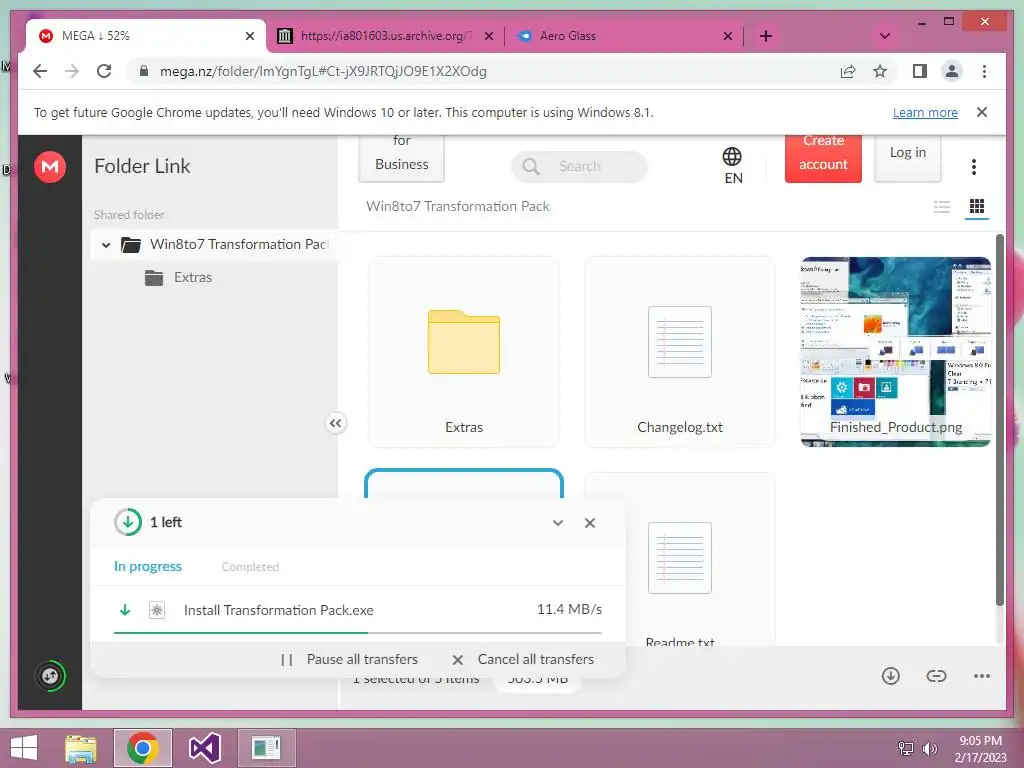
Task: Open the transfer status circle icon
Action: click(50, 676)
